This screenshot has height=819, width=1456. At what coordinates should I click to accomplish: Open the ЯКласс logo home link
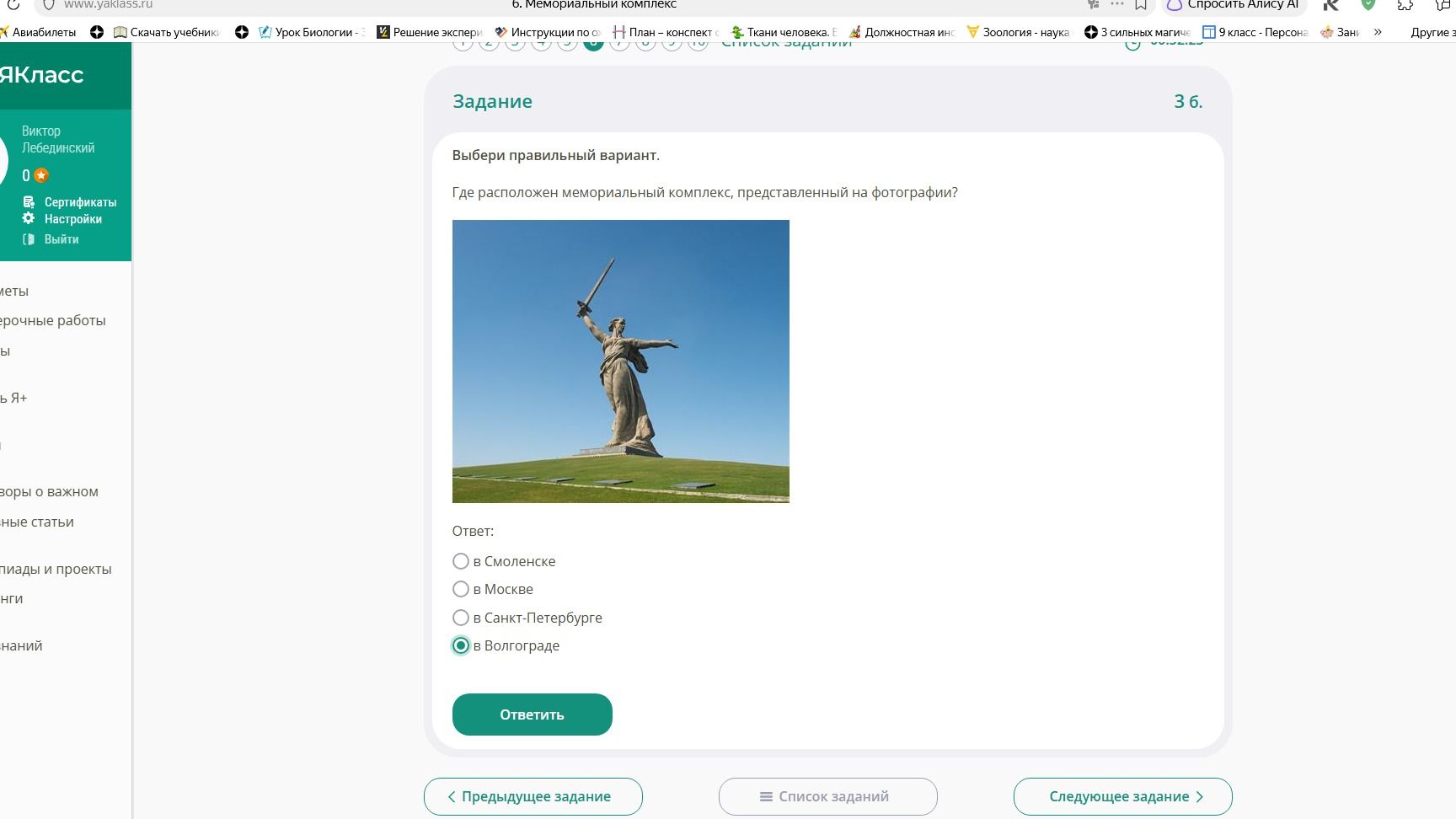pyautogui.click(x=41, y=74)
